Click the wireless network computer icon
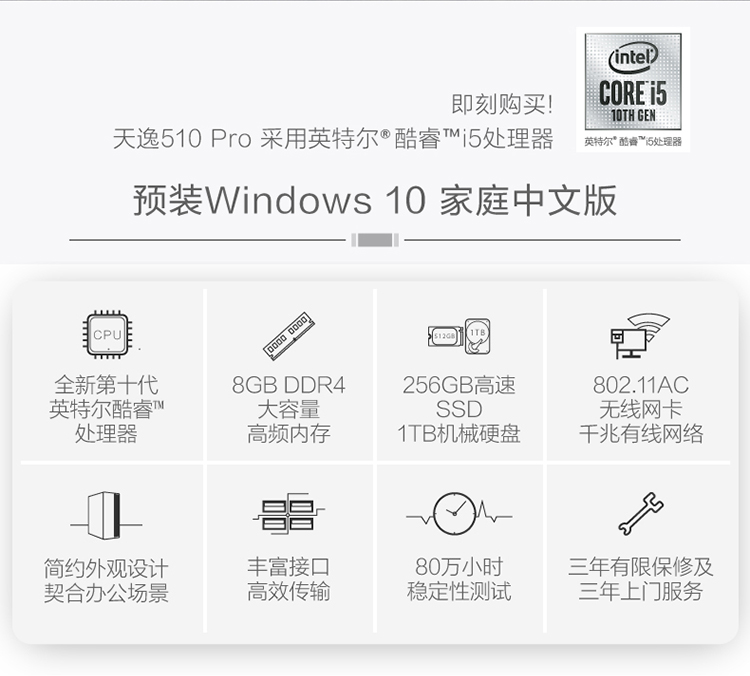Screen dimensions: 750x676 (x=640, y=336)
